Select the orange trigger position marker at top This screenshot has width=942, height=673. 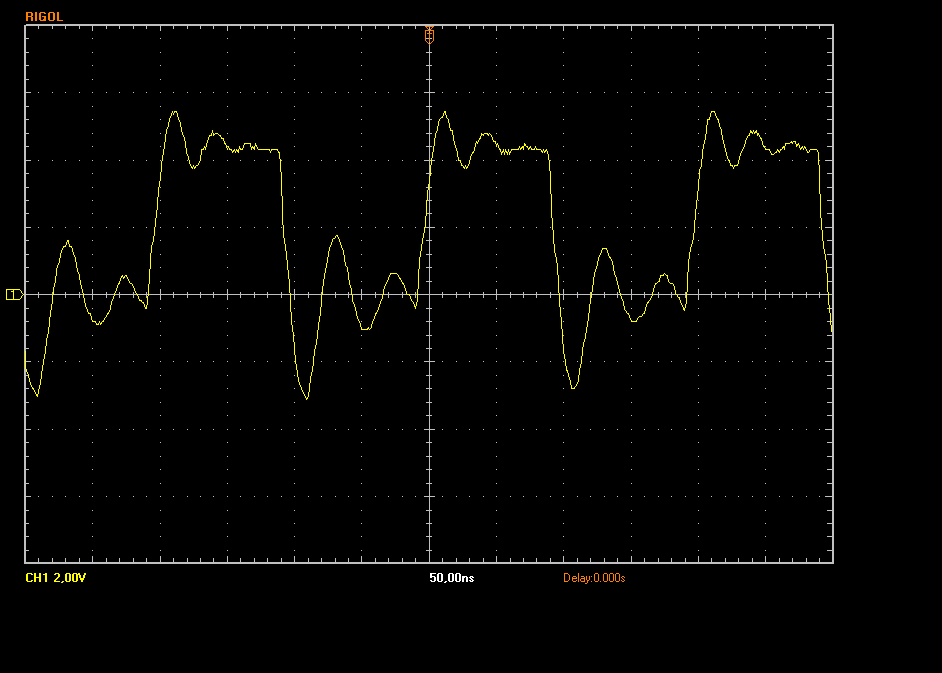point(429,34)
